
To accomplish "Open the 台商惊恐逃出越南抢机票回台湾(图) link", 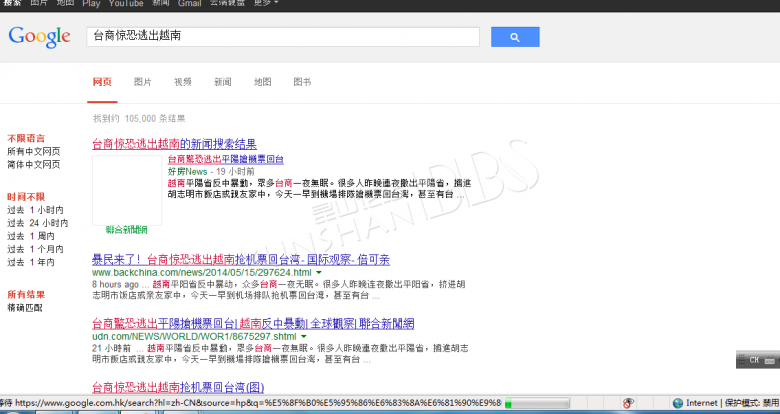I will [x=178, y=387].
